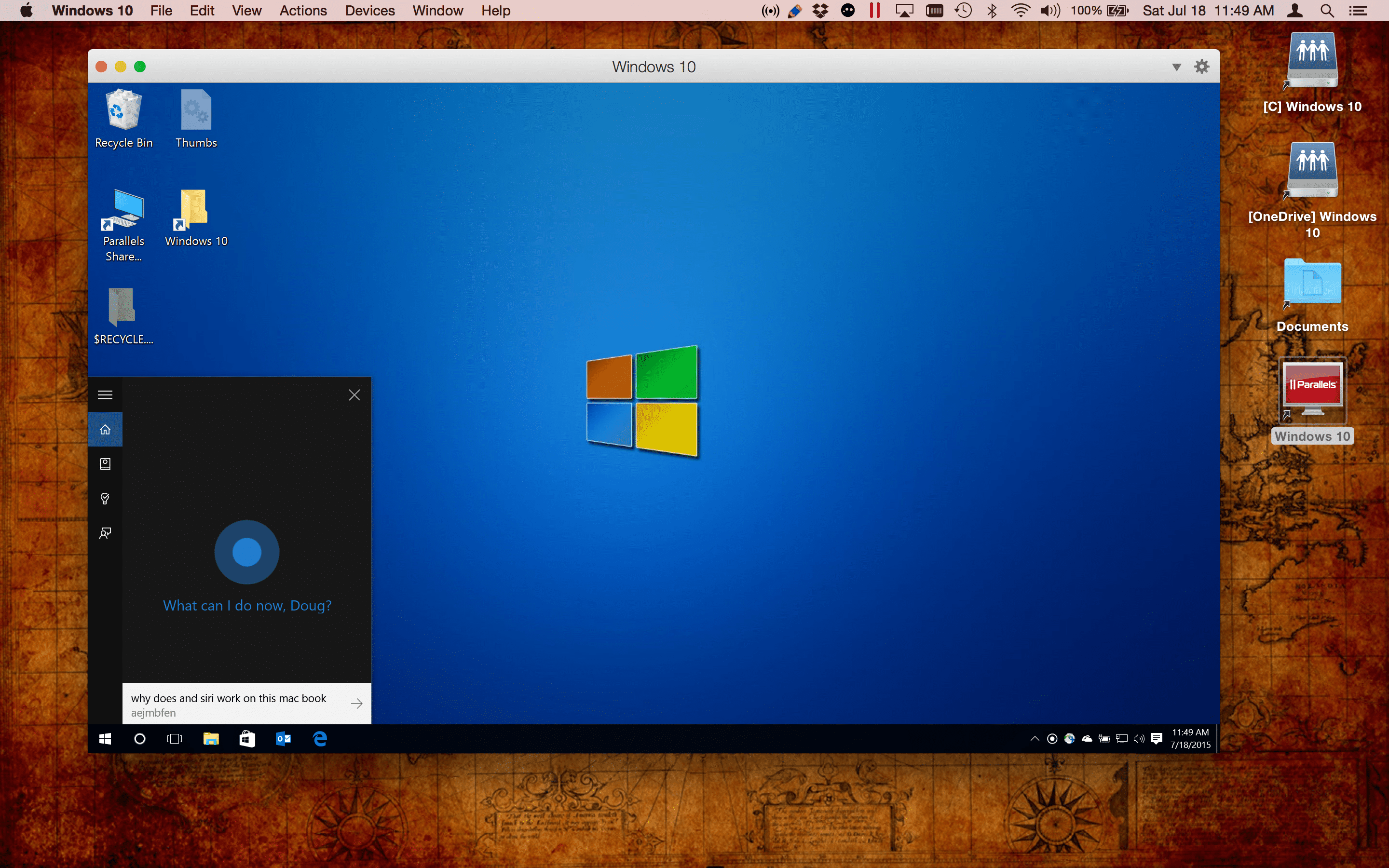Launch Edge browser from taskbar
This screenshot has width=1389, height=868.
[x=320, y=739]
